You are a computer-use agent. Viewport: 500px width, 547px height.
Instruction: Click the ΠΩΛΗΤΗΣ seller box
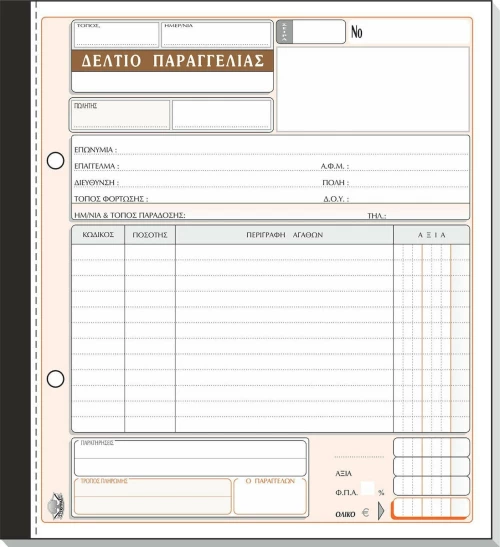click(120, 115)
